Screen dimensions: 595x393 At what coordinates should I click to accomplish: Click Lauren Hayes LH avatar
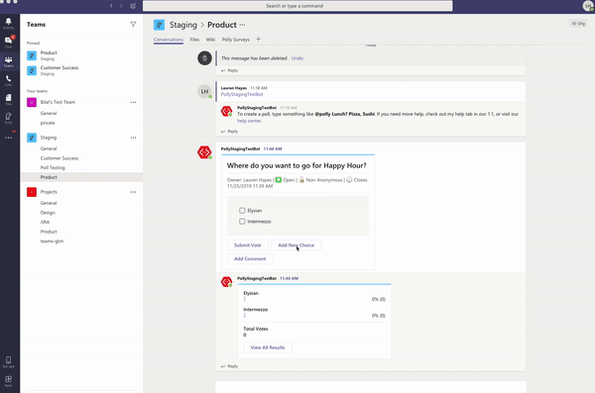coord(205,91)
